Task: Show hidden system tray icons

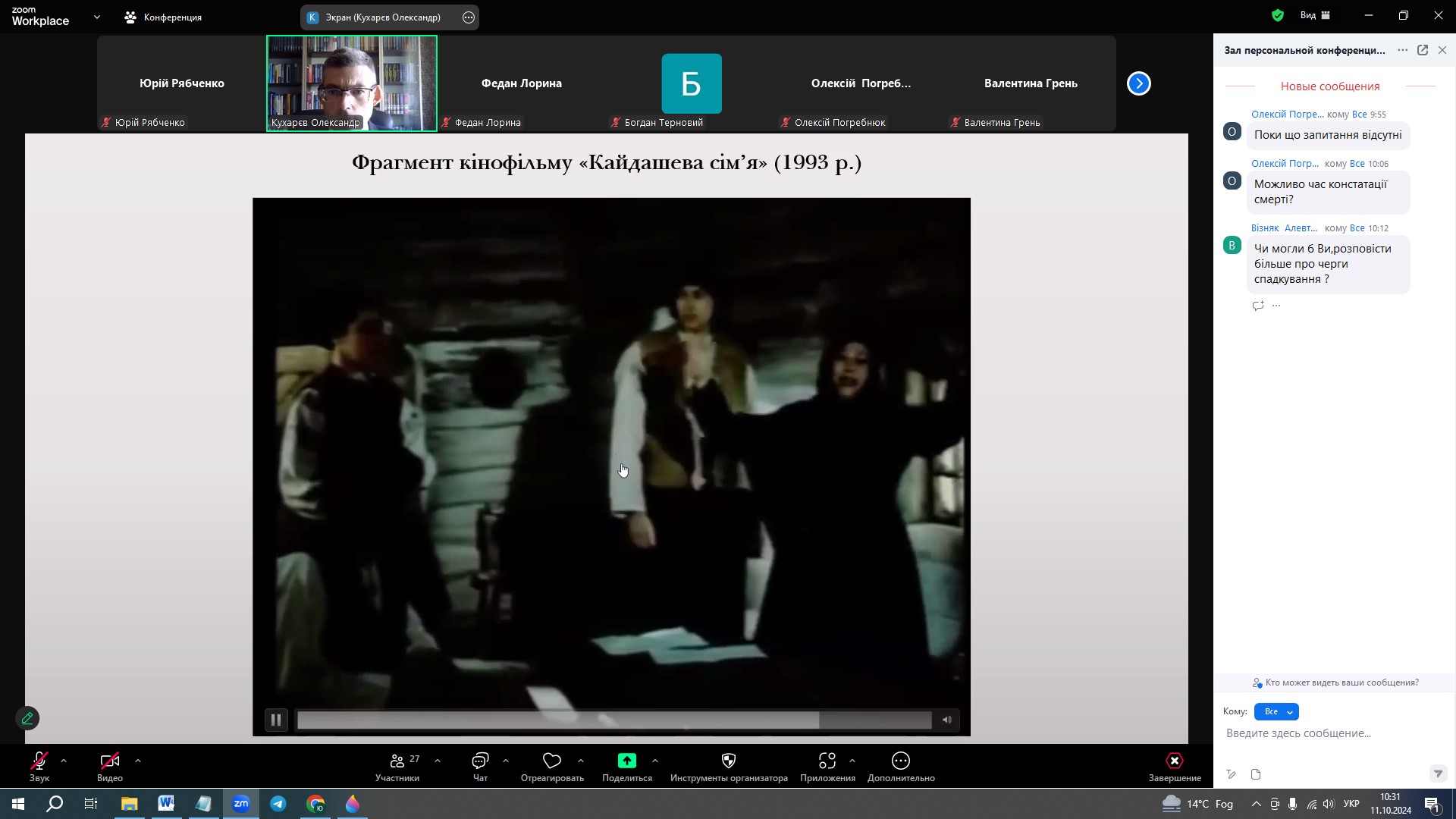Action: 1257,804
